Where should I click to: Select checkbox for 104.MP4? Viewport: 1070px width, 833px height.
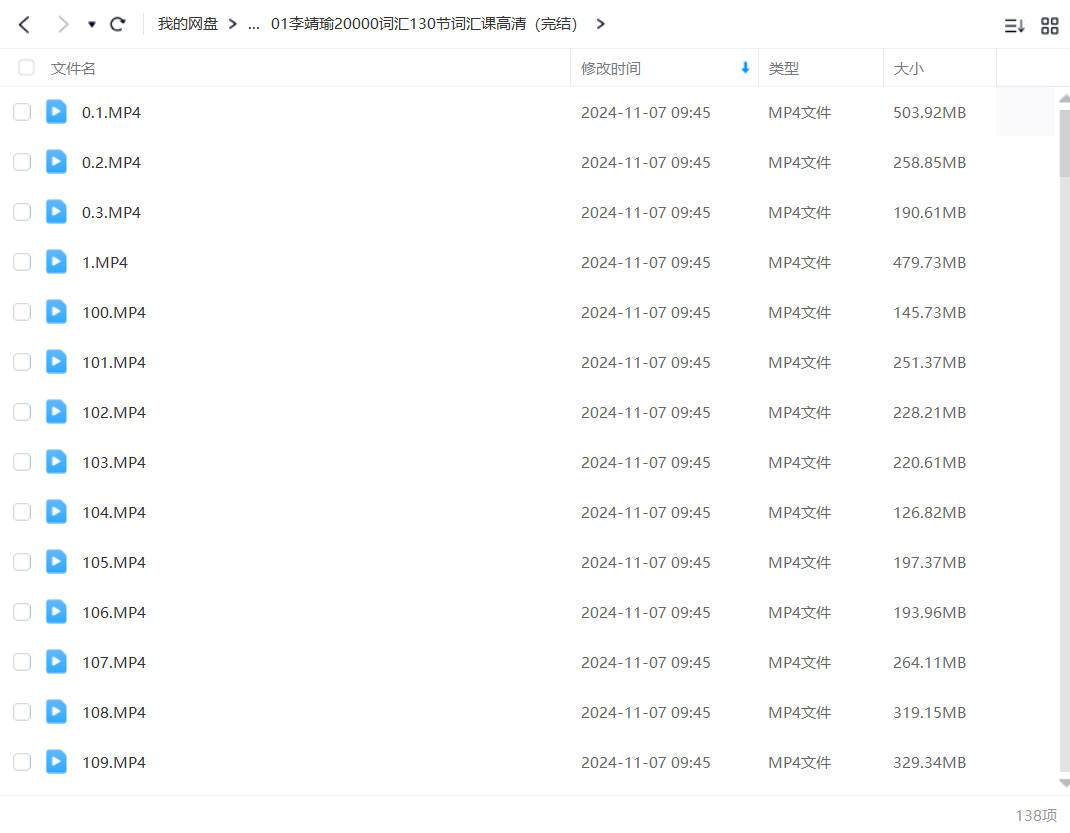[22, 512]
